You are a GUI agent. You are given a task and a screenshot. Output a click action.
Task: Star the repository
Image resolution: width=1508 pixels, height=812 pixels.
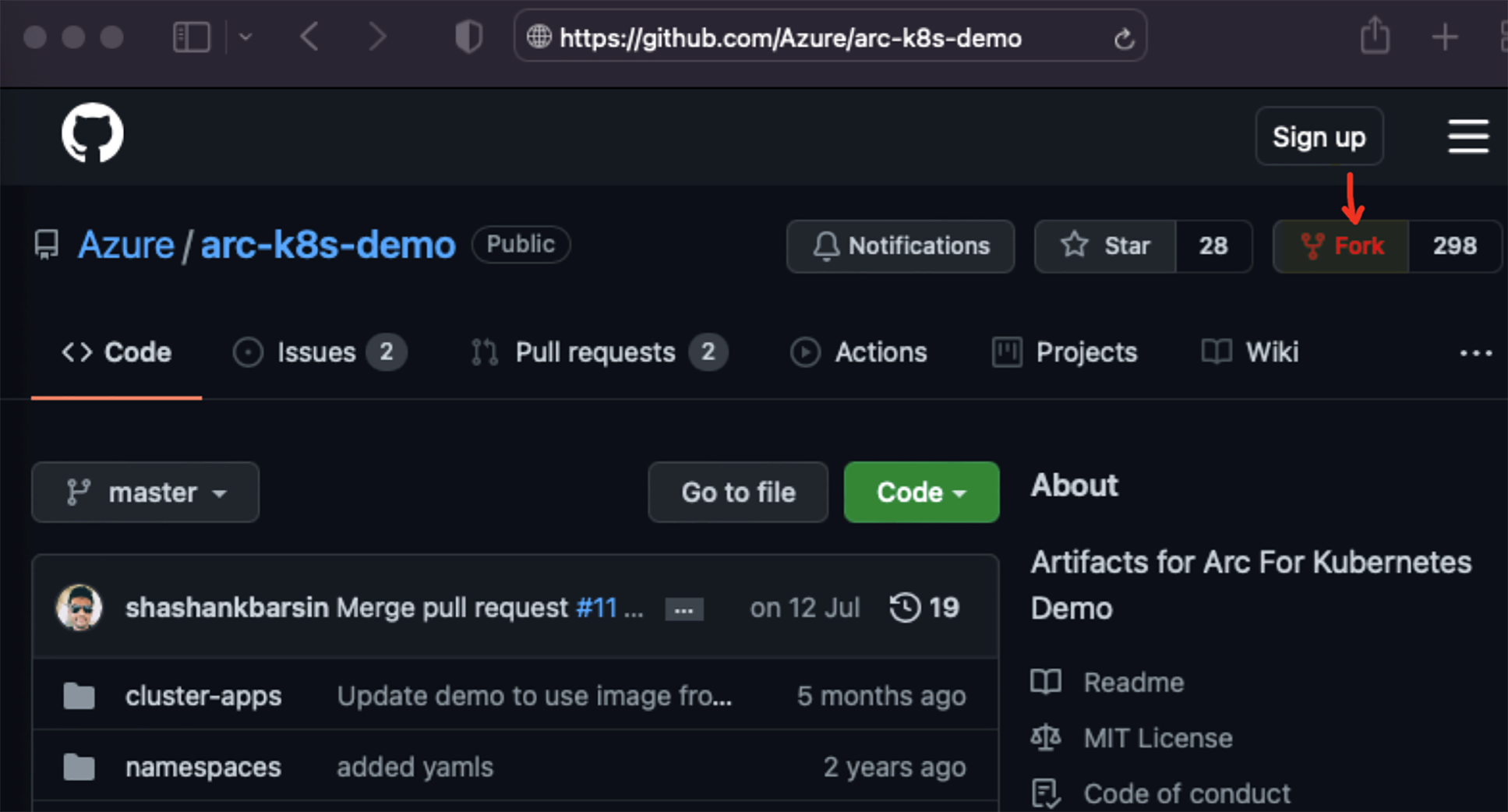[x=1105, y=246]
